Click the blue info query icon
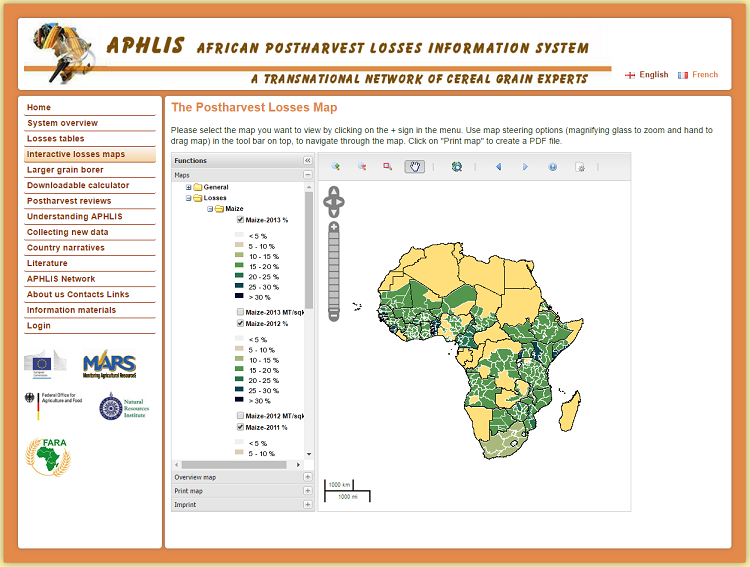 [x=552, y=167]
